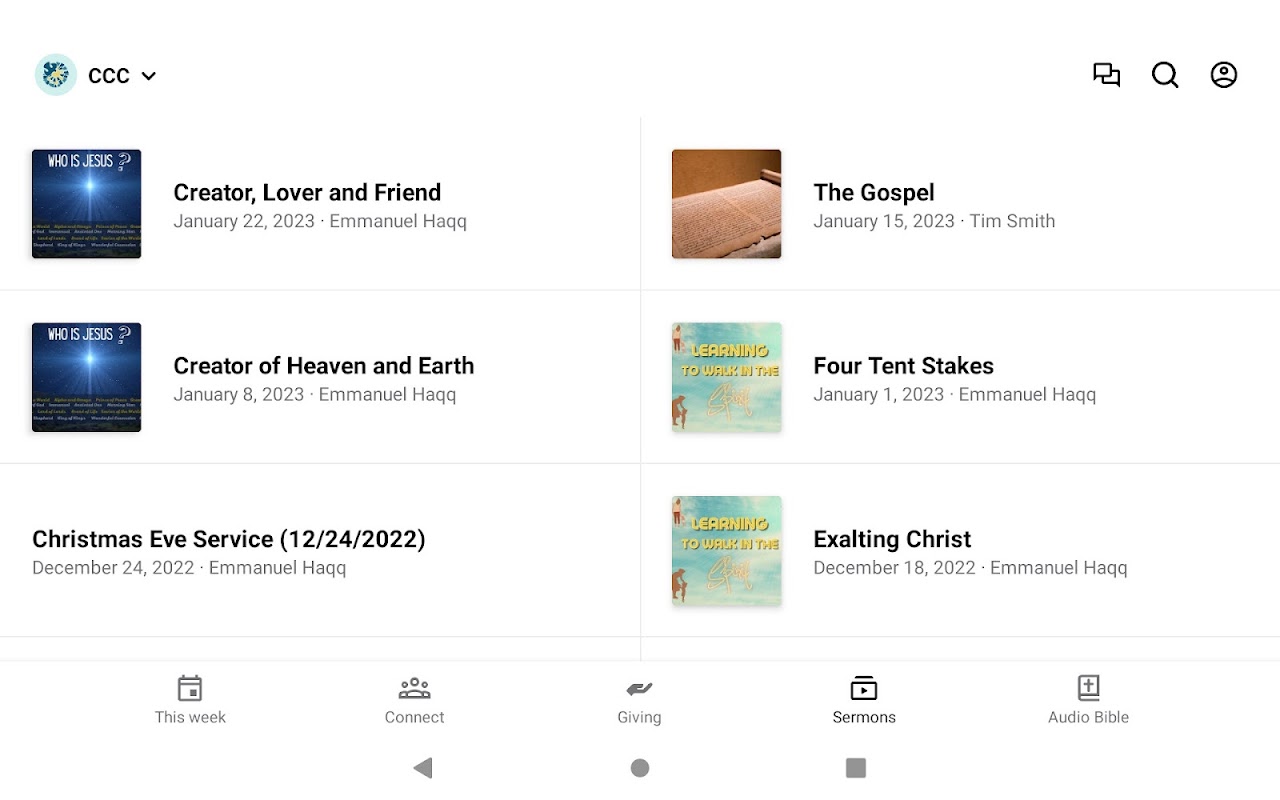Expand the CCC dropdown chevron

click(149, 76)
